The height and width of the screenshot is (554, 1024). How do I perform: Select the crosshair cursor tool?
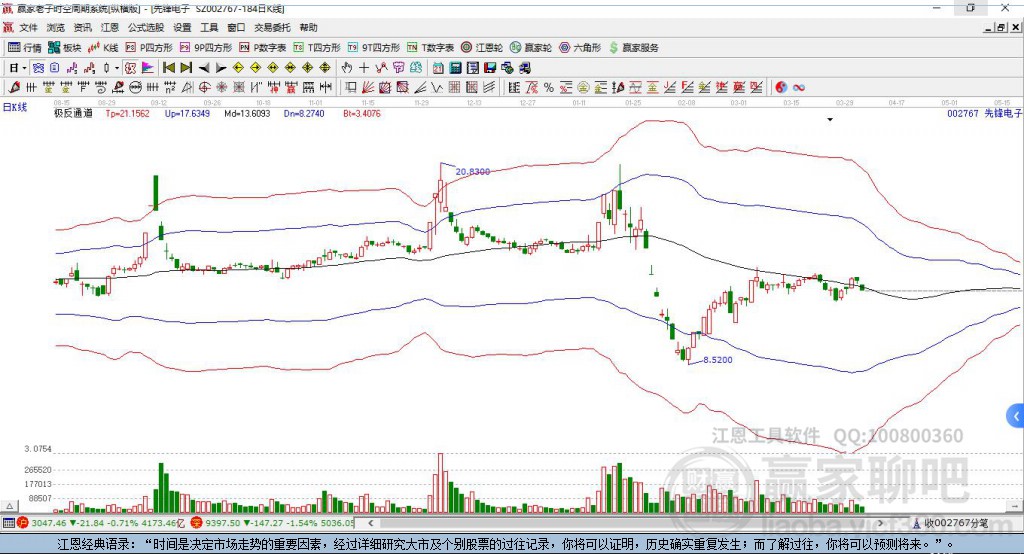(364, 68)
